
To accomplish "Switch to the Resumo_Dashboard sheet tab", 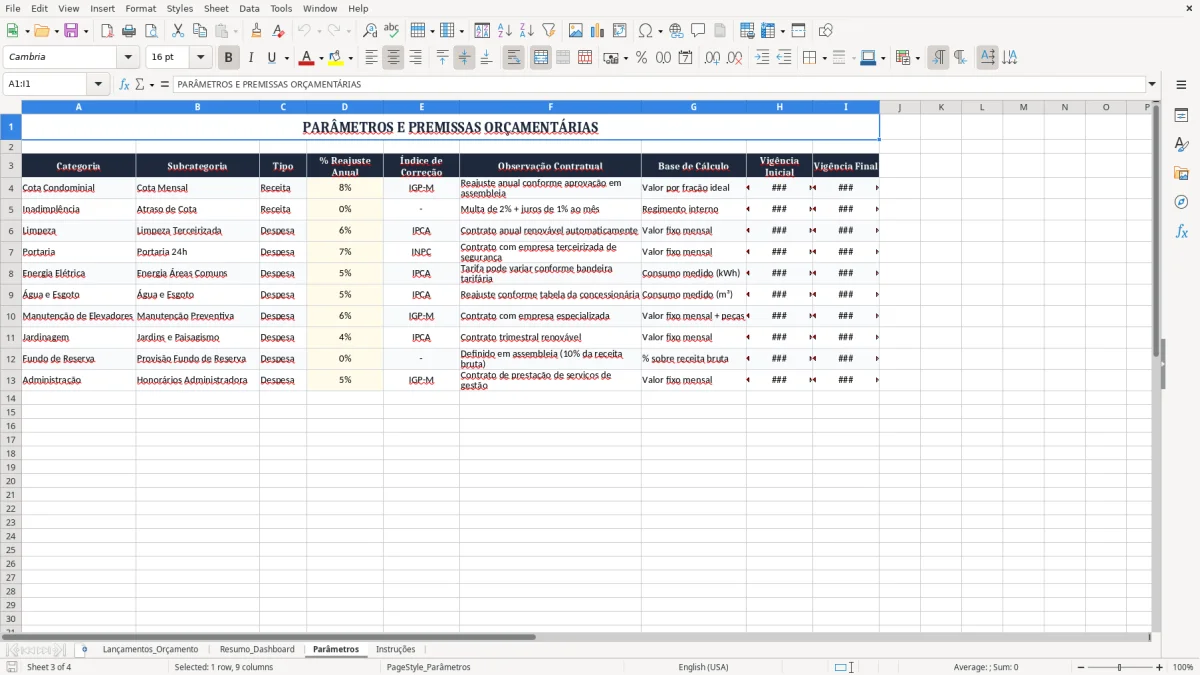I will click(x=257, y=649).
